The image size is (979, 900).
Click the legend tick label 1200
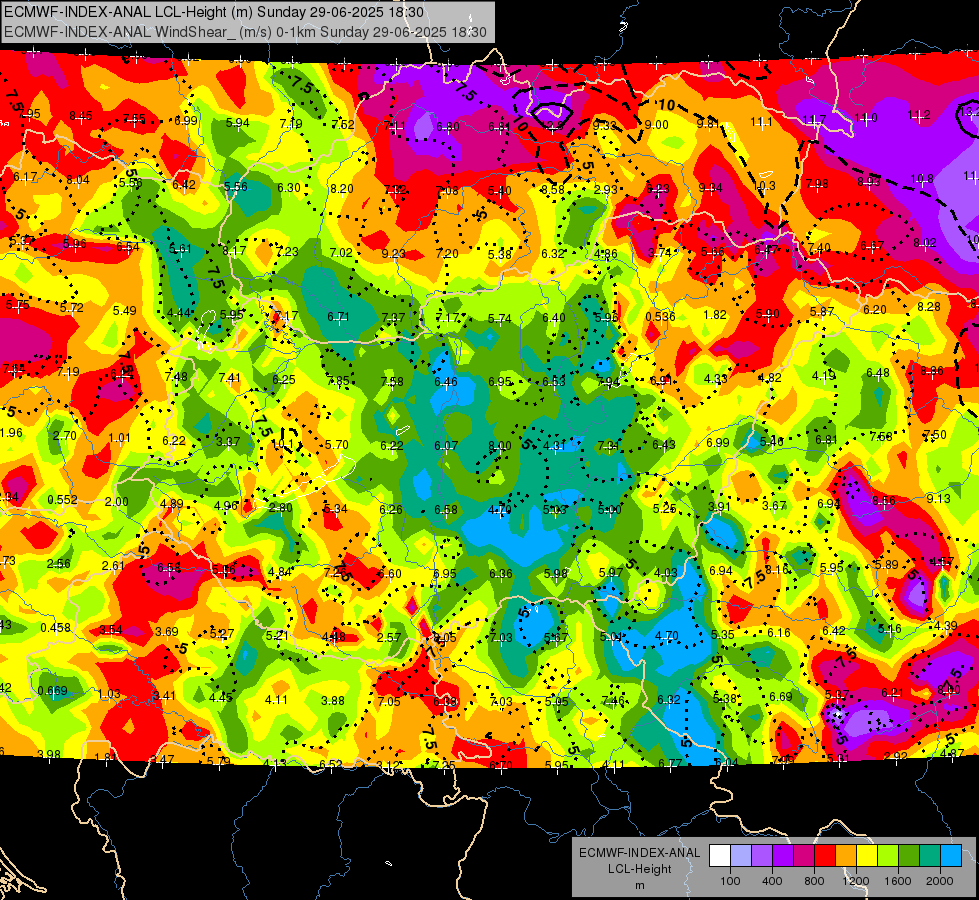point(856,881)
